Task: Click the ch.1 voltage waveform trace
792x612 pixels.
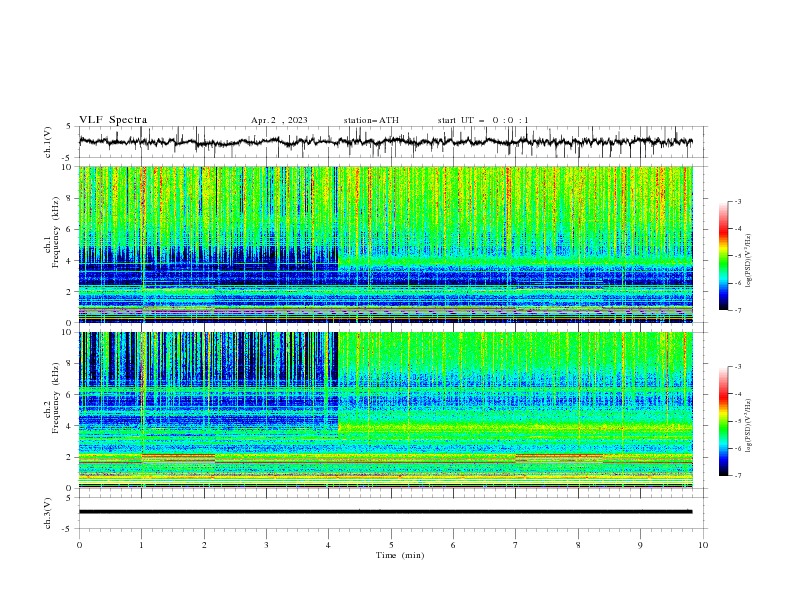Action: coord(386,142)
